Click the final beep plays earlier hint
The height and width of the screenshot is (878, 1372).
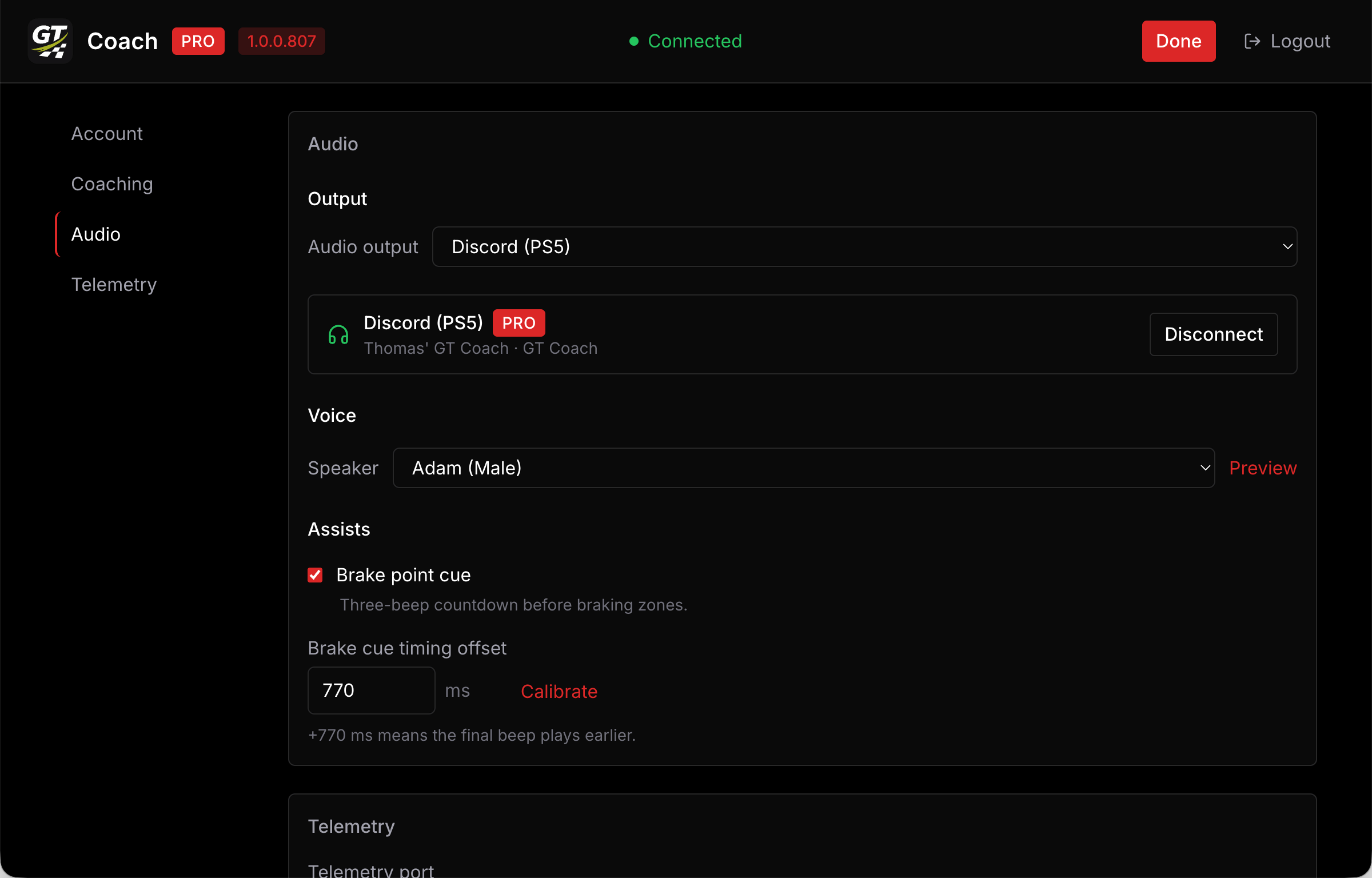pos(472,735)
